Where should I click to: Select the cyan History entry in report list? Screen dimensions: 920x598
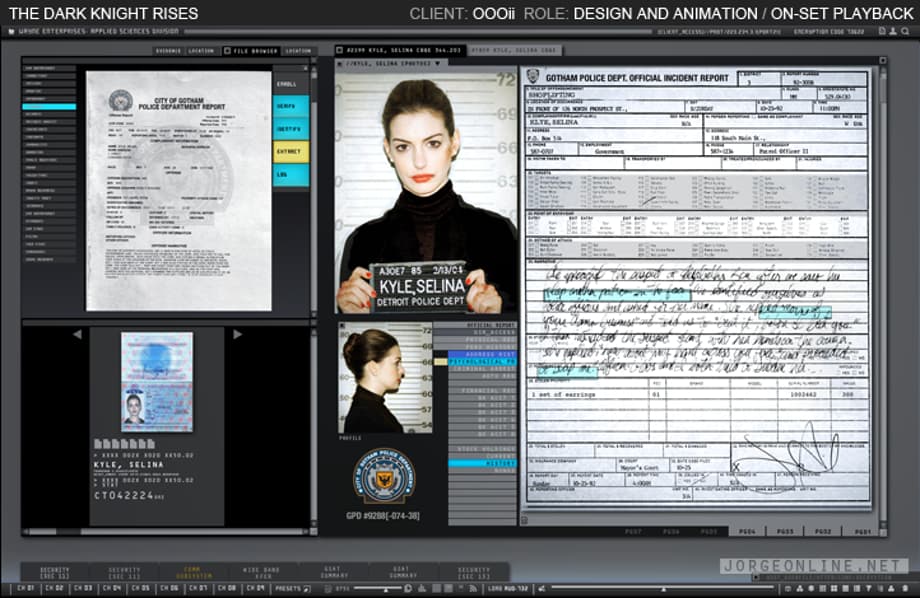(x=475, y=463)
